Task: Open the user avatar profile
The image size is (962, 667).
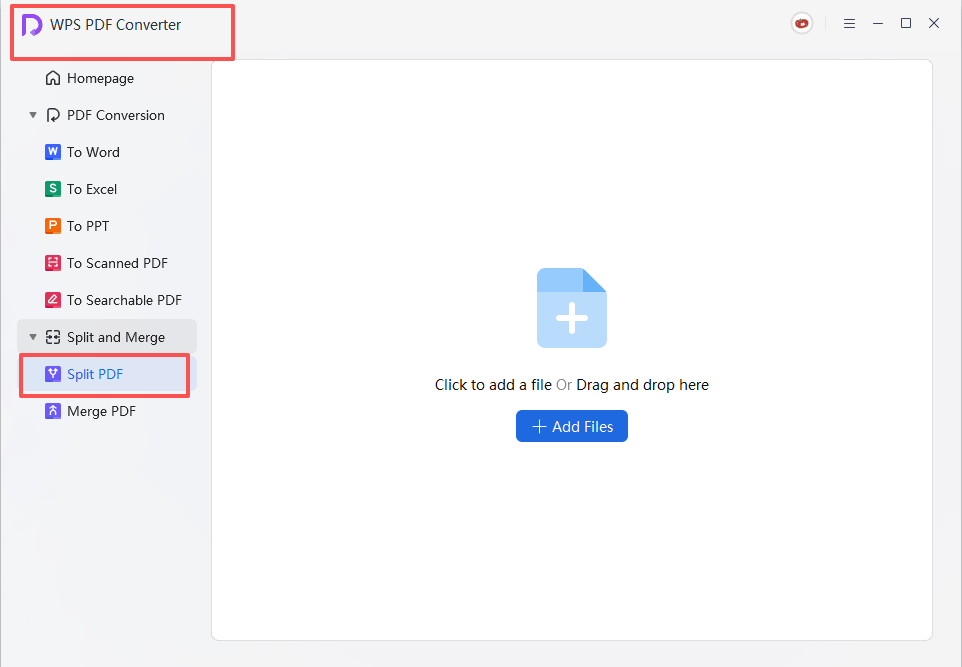Action: (801, 23)
